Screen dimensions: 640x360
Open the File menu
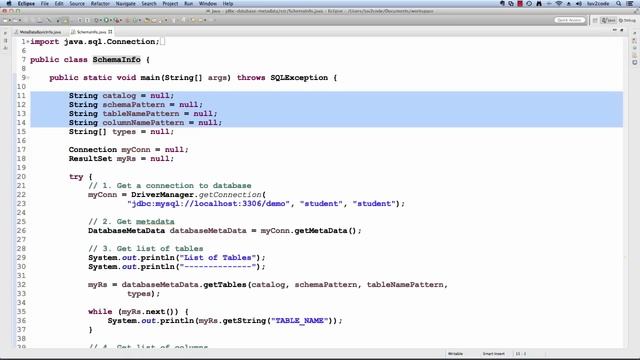[x=44, y=4]
